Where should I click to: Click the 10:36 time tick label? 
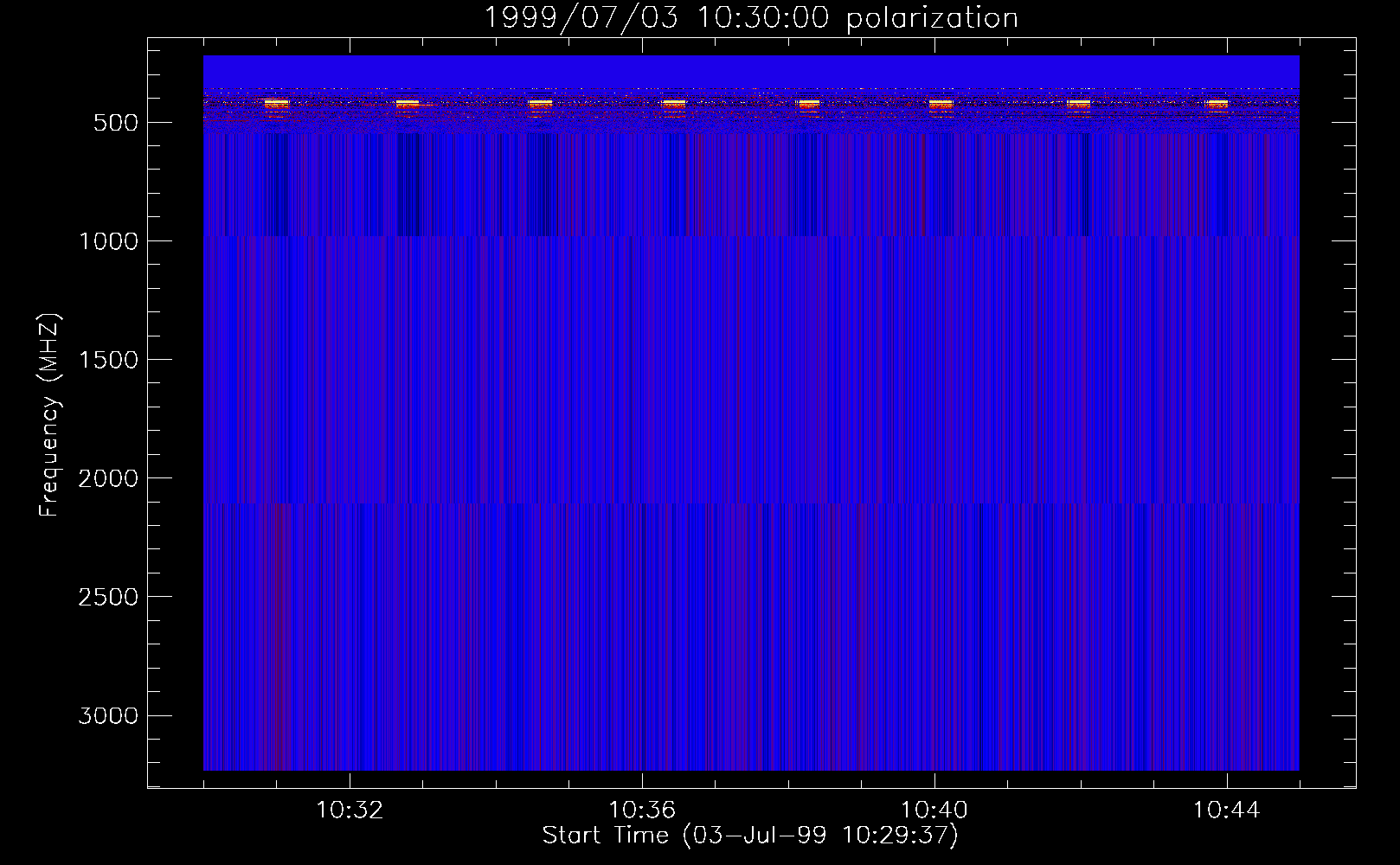click(x=642, y=811)
